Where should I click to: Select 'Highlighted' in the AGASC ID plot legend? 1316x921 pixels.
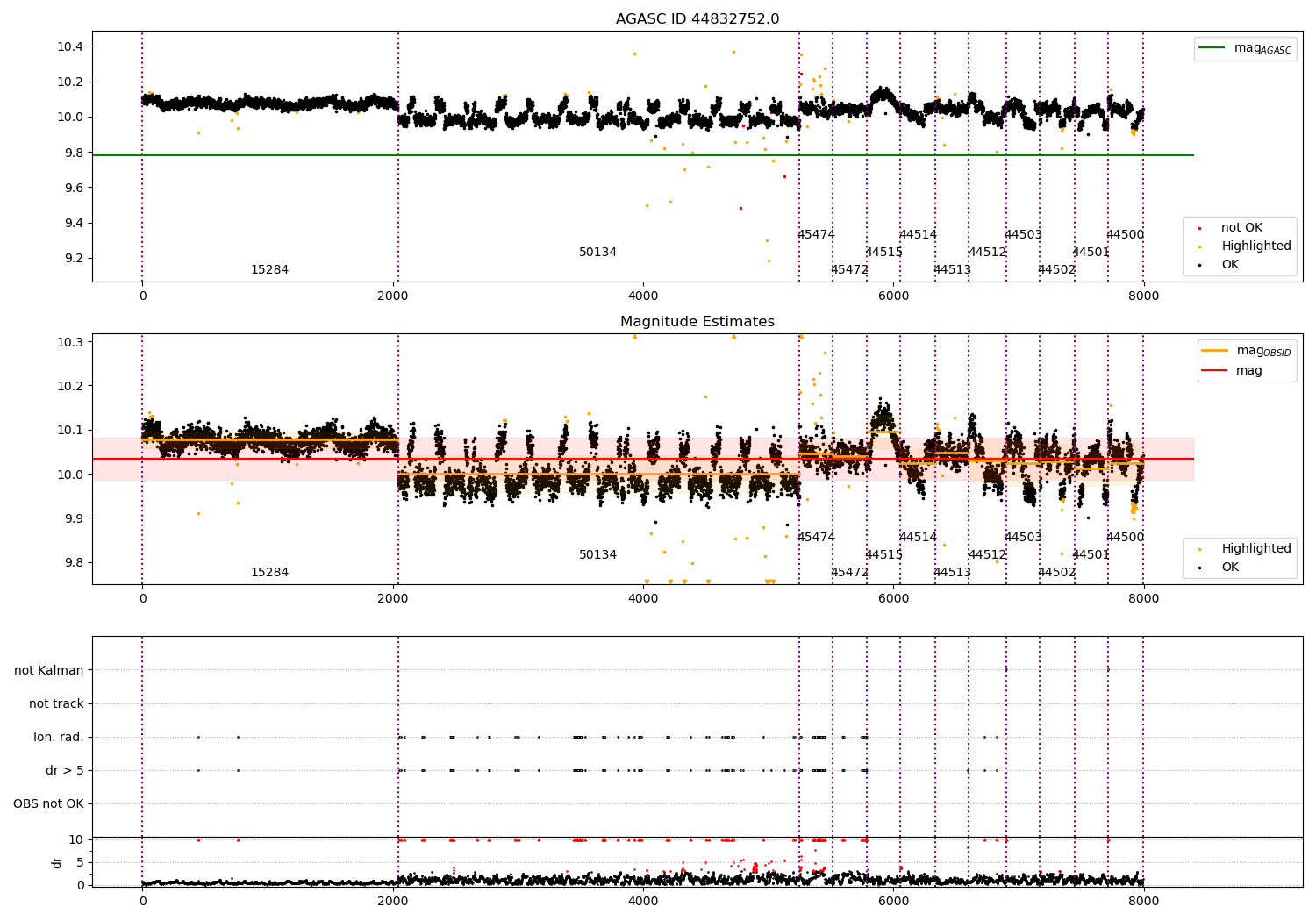[x=1256, y=246]
